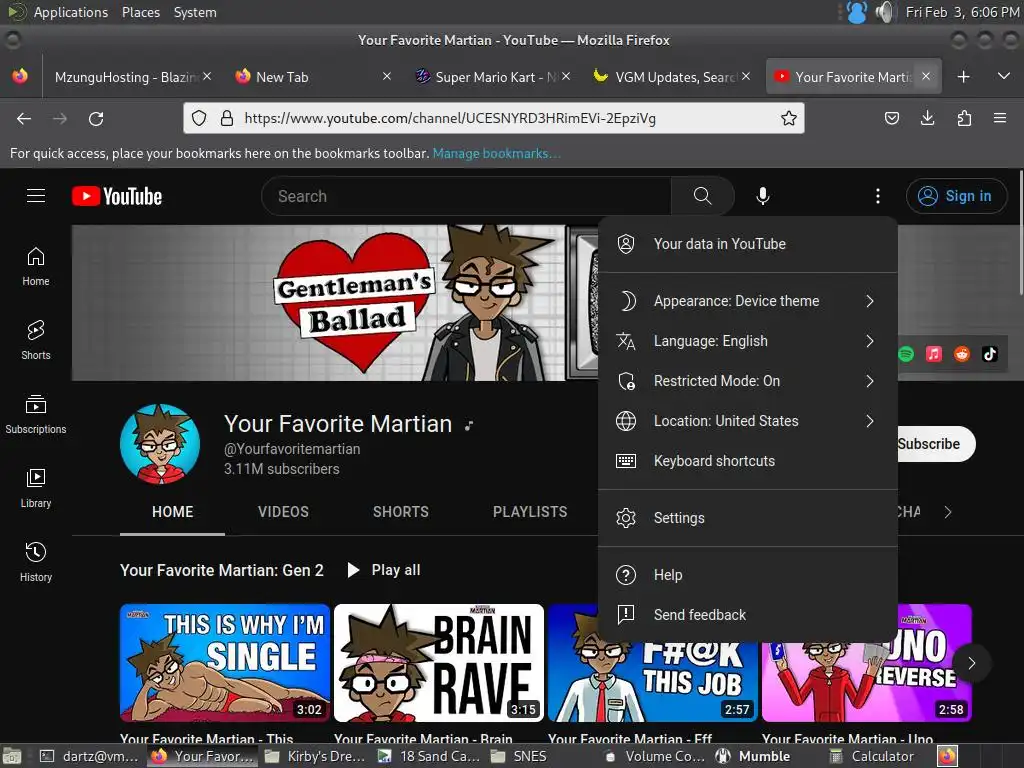1024x768 pixels.
Task: Click the Spotify link icon on banner
Action: click(x=906, y=354)
